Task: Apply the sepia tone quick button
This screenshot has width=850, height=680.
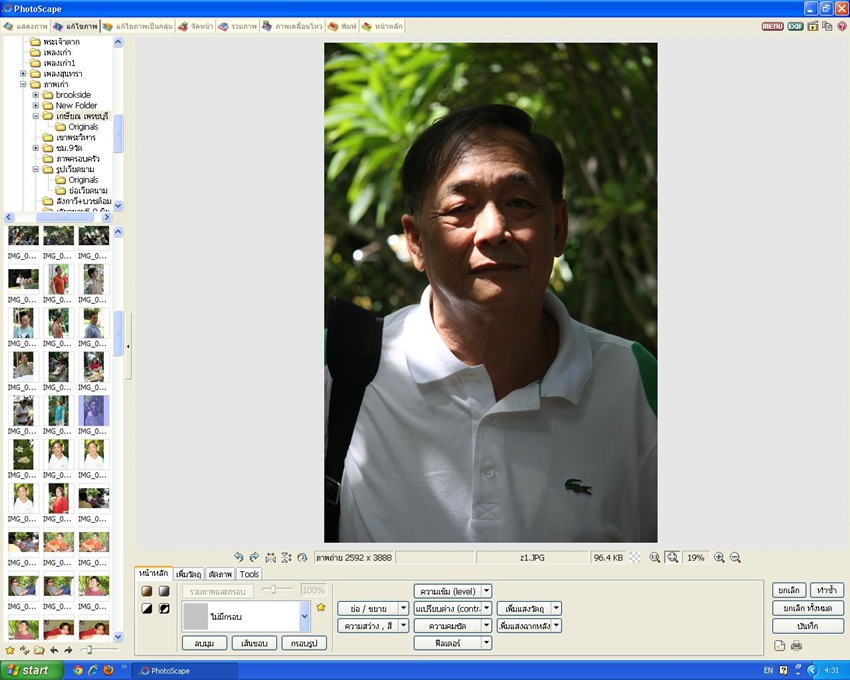Action: [147, 591]
